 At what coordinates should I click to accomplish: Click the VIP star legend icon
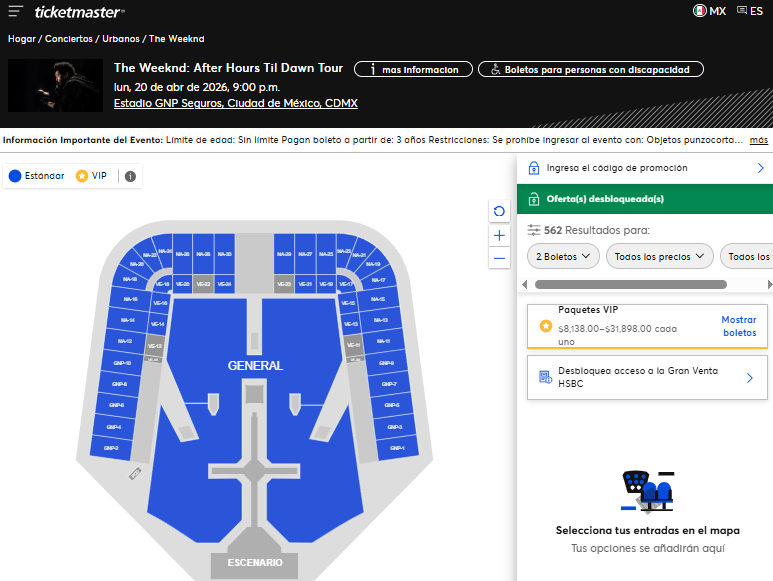(82, 176)
